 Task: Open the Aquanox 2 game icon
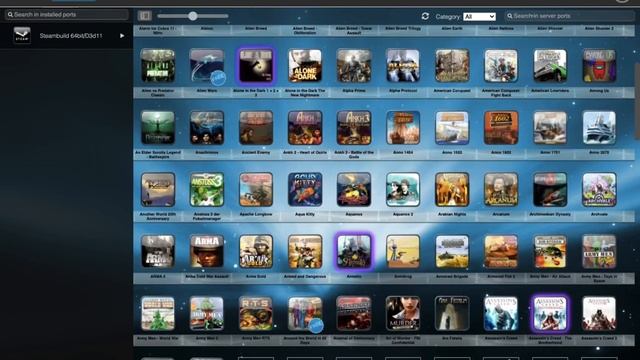[x=403, y=189]
